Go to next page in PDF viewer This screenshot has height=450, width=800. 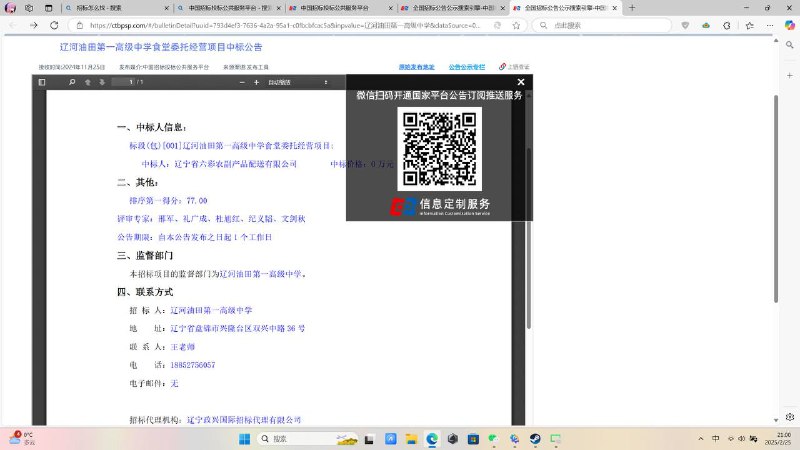click(102, 82)
